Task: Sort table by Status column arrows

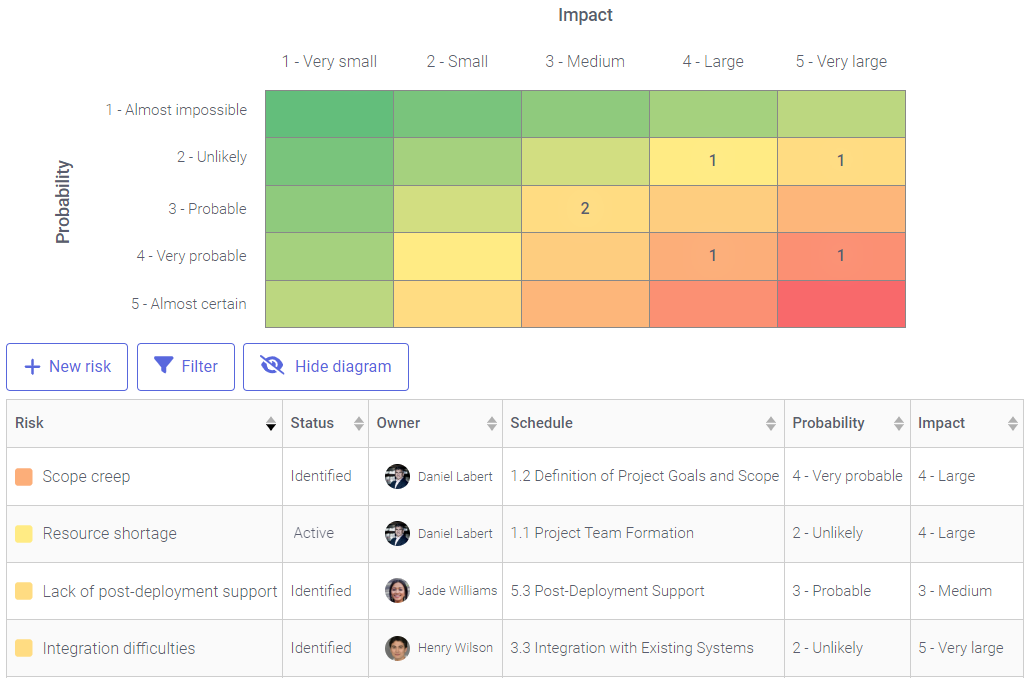Action: click(358, 424)
